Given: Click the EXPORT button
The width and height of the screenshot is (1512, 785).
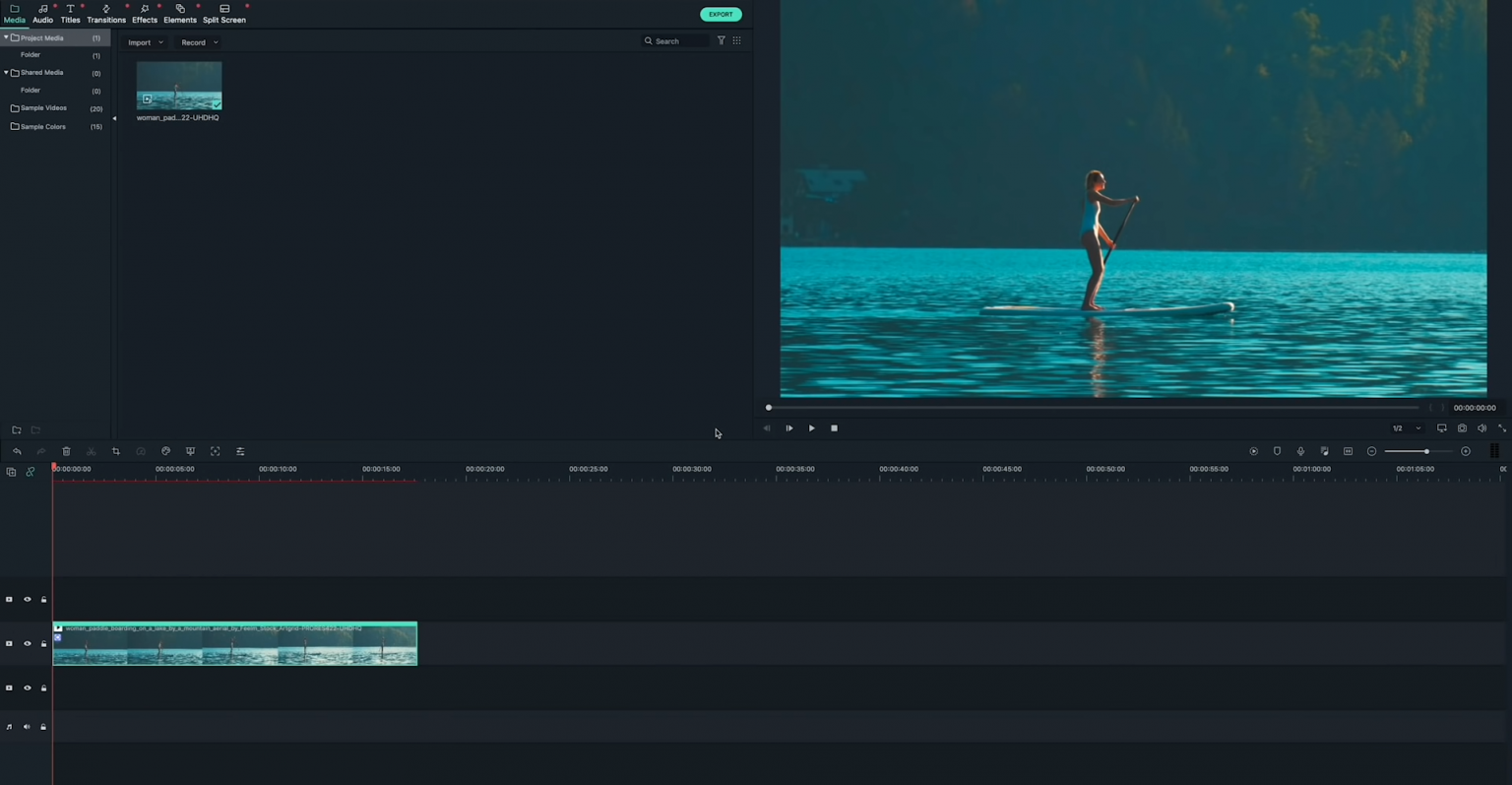Looking at the screenshot, I should pos(721,14).
